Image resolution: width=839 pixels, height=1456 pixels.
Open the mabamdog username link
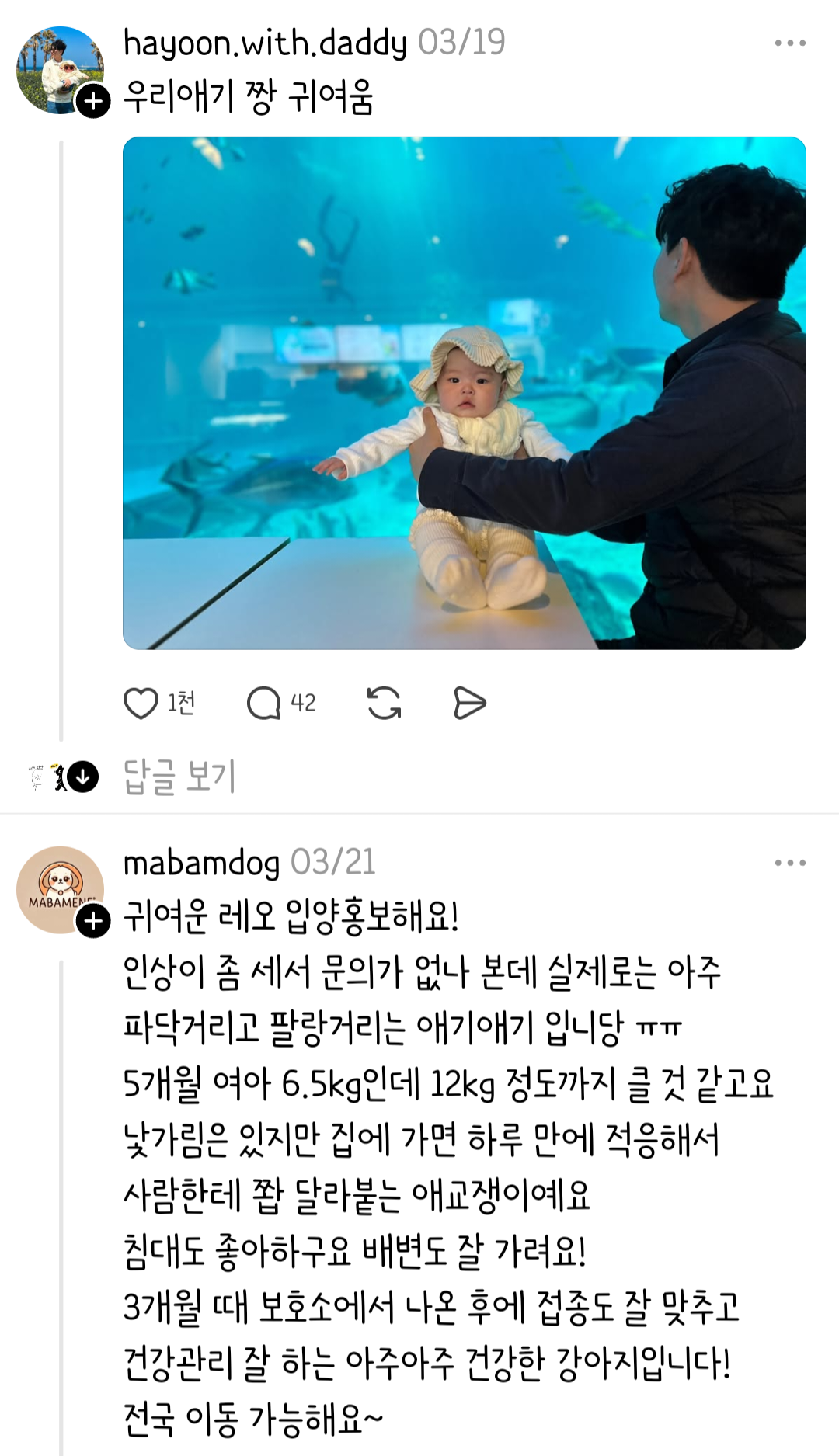(x=201, y=863)
